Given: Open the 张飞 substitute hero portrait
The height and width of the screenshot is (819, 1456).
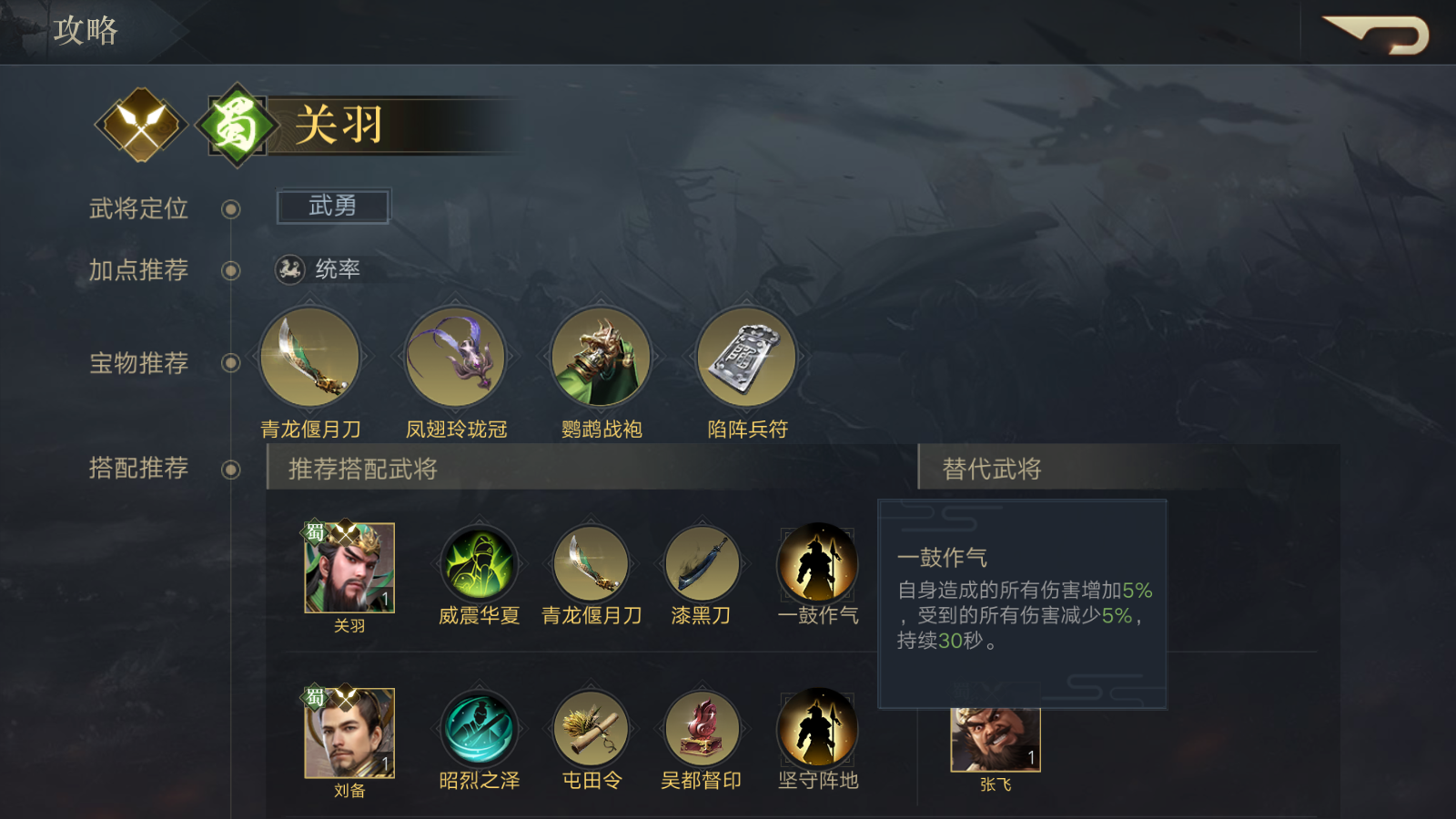Looking at the screenshot, I should (x=996, y=740).
